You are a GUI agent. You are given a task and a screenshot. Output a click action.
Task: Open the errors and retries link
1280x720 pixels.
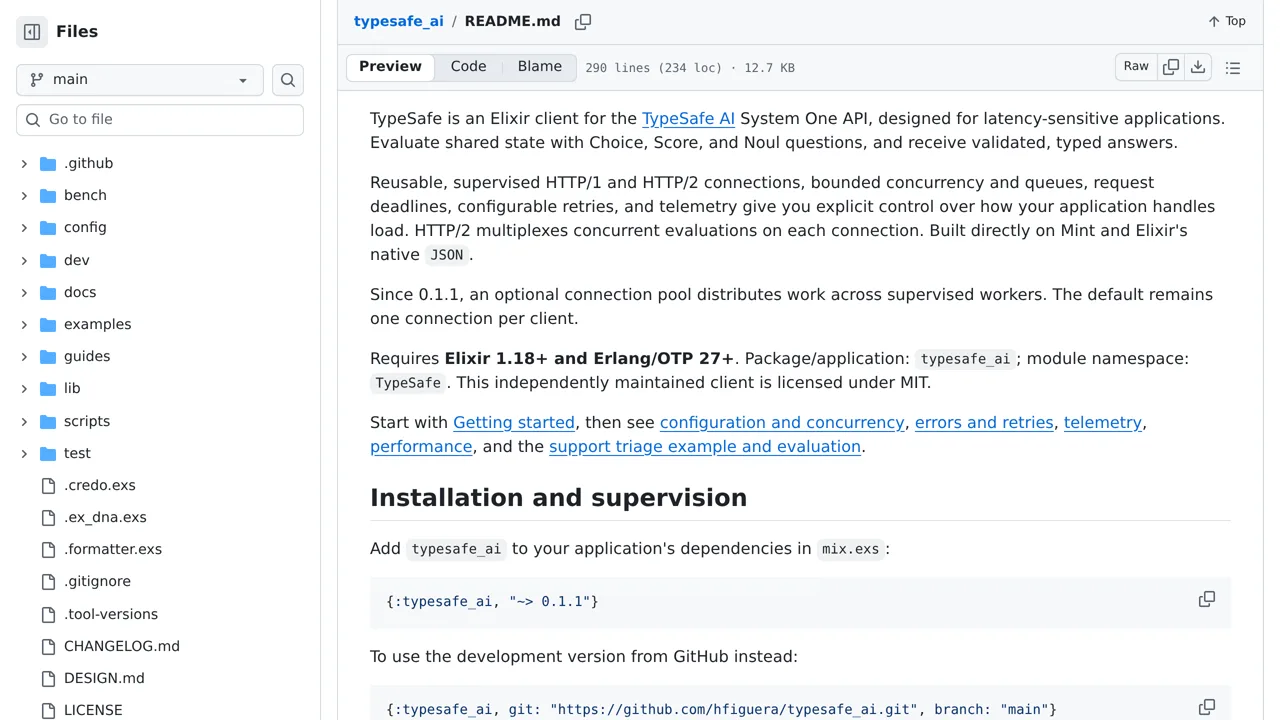pyautogui.click(x=984, y=422)
